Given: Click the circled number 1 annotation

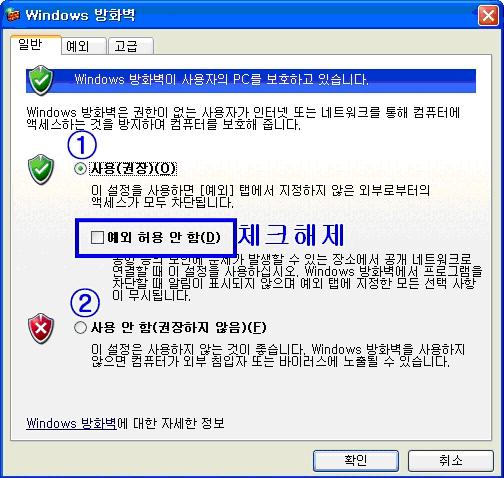Looking at the screenshot, I should (82, 145).
